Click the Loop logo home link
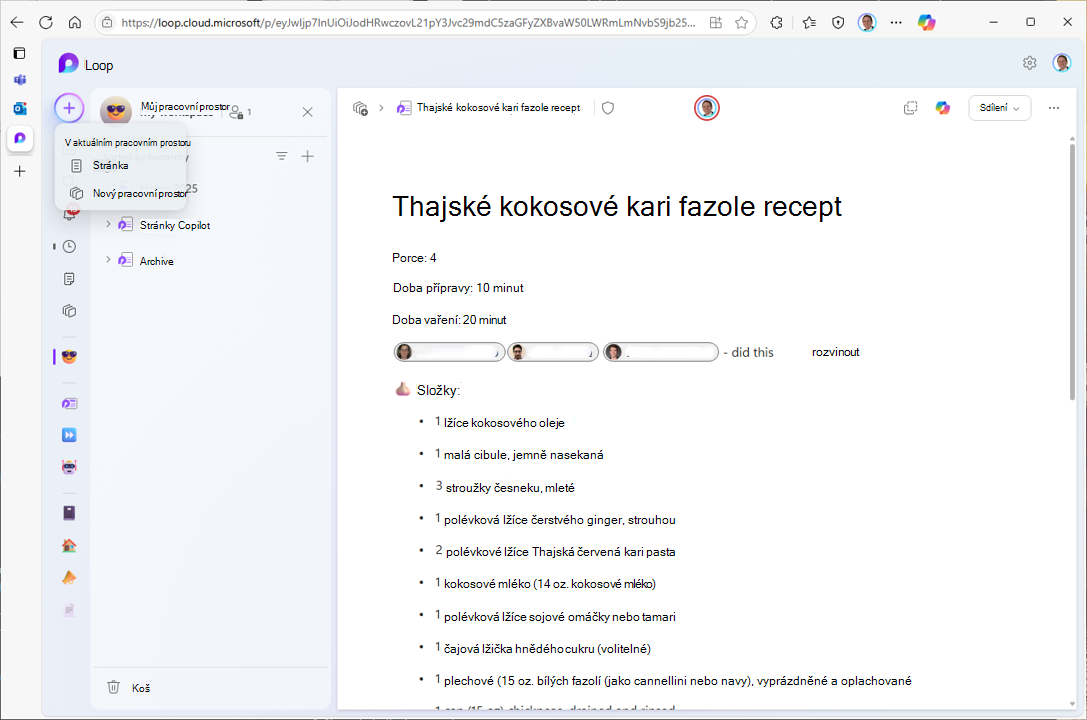The height and width of the screenshot is (720, 1087). click(x=85, y=64)
